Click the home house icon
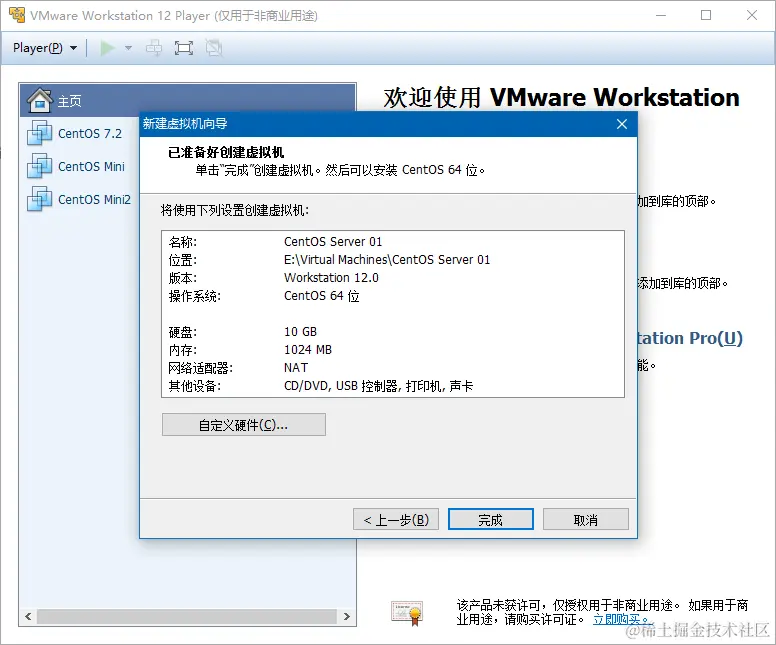 (40, 100)
